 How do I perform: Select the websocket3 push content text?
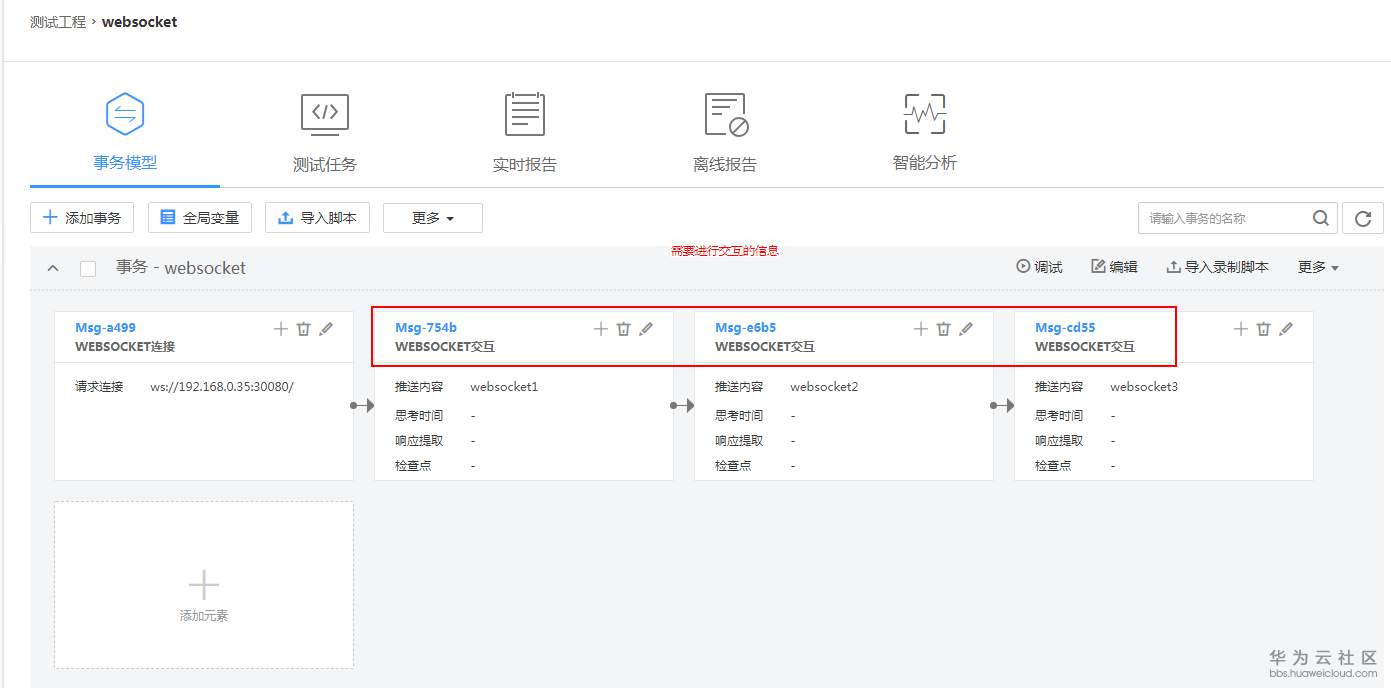click(1144, 386)
